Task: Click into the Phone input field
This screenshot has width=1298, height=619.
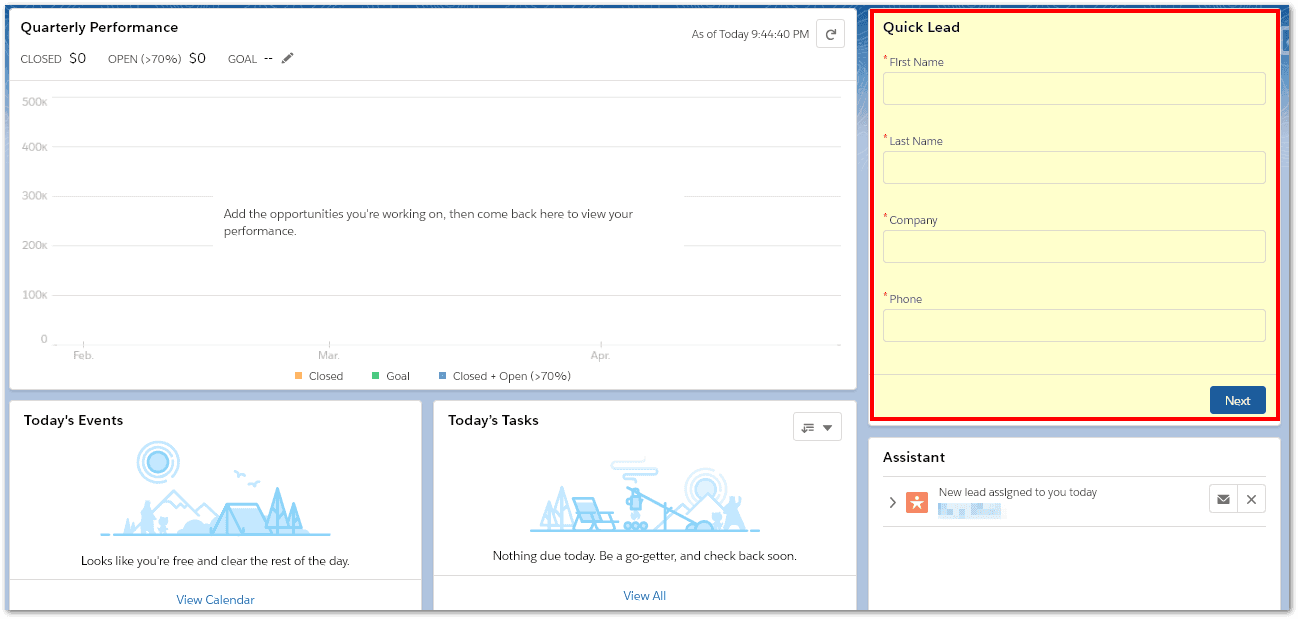Action: pyautogui.click(x=1073, y=326)
